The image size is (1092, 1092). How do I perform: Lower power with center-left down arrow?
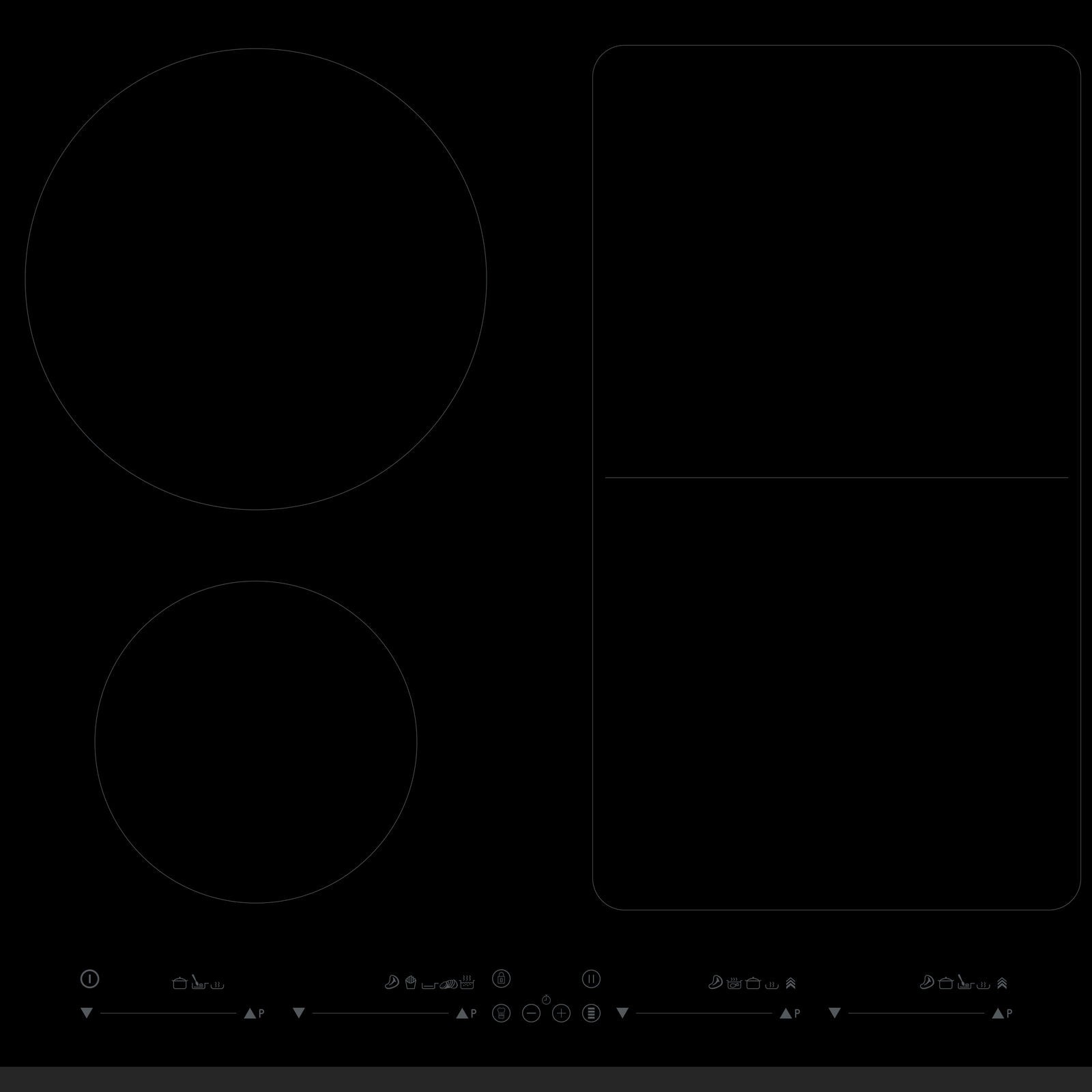(298, 1014)
